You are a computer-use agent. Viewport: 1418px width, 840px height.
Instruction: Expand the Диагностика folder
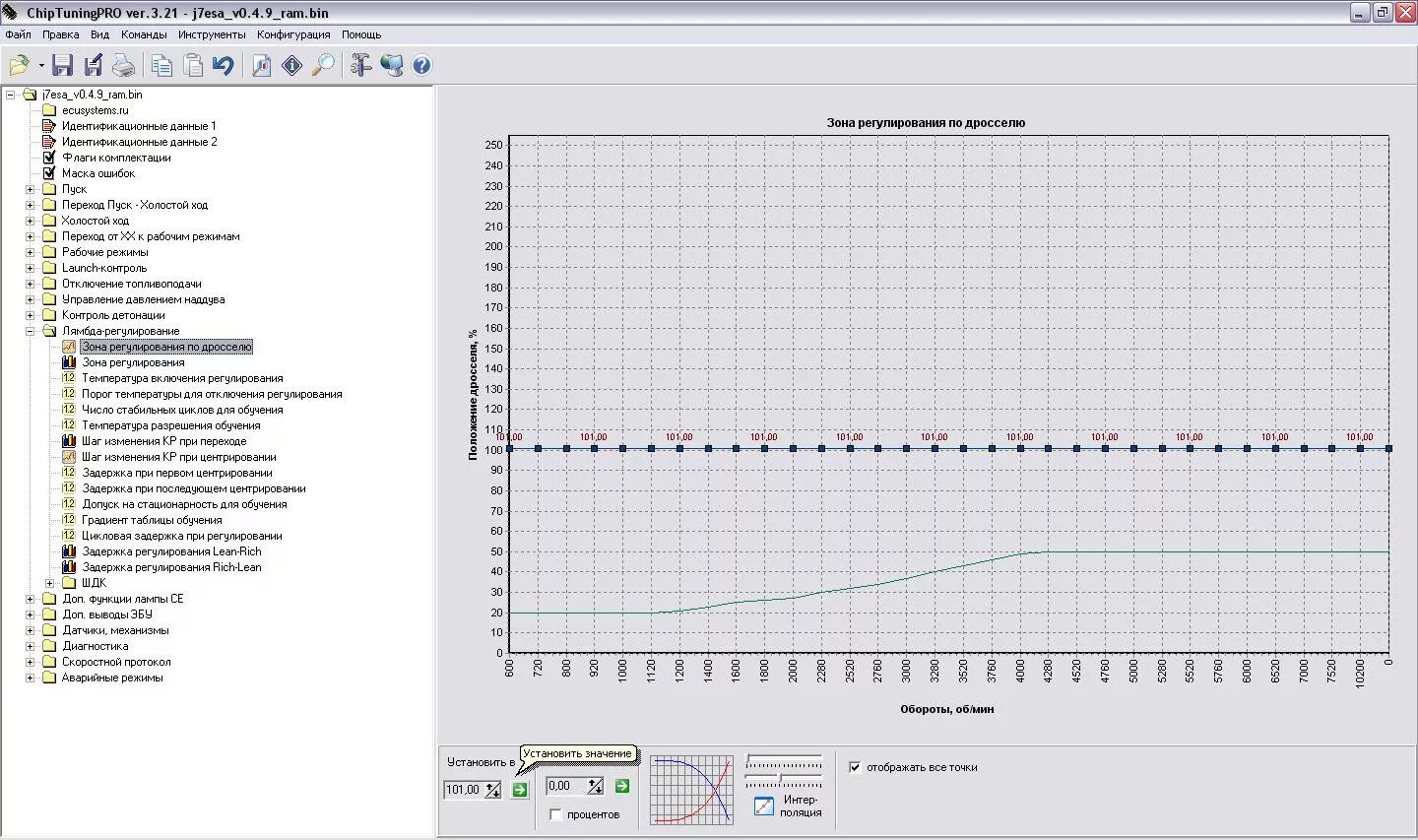click(30, 646)
